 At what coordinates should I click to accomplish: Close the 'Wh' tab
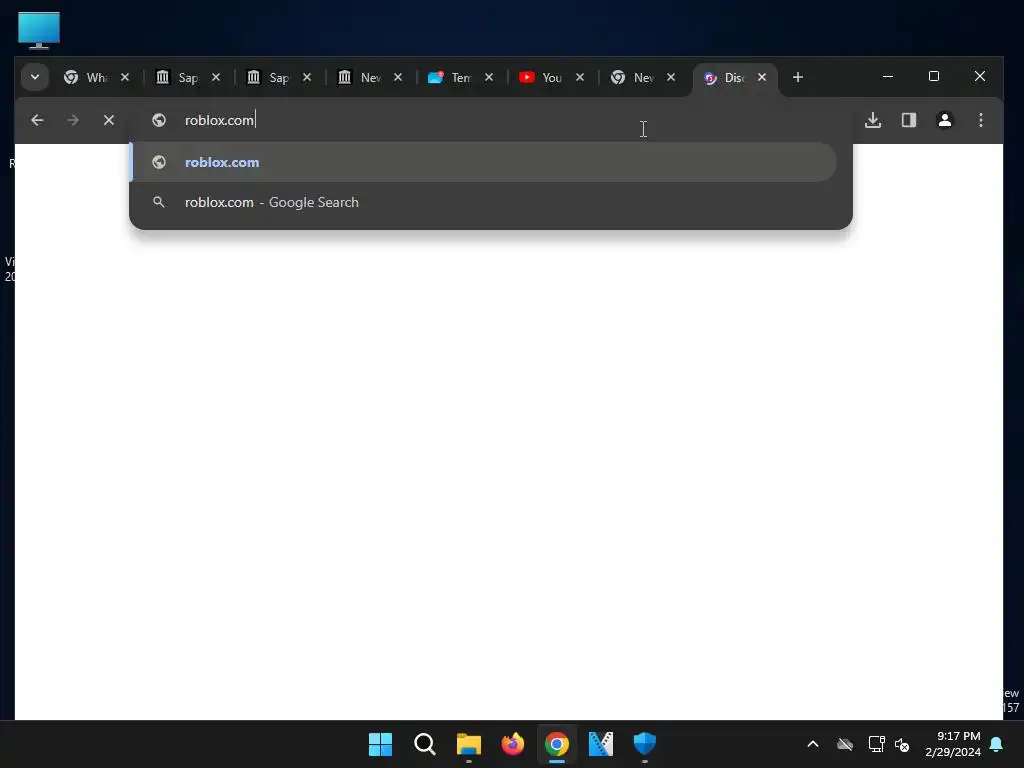tap(125, 77)
